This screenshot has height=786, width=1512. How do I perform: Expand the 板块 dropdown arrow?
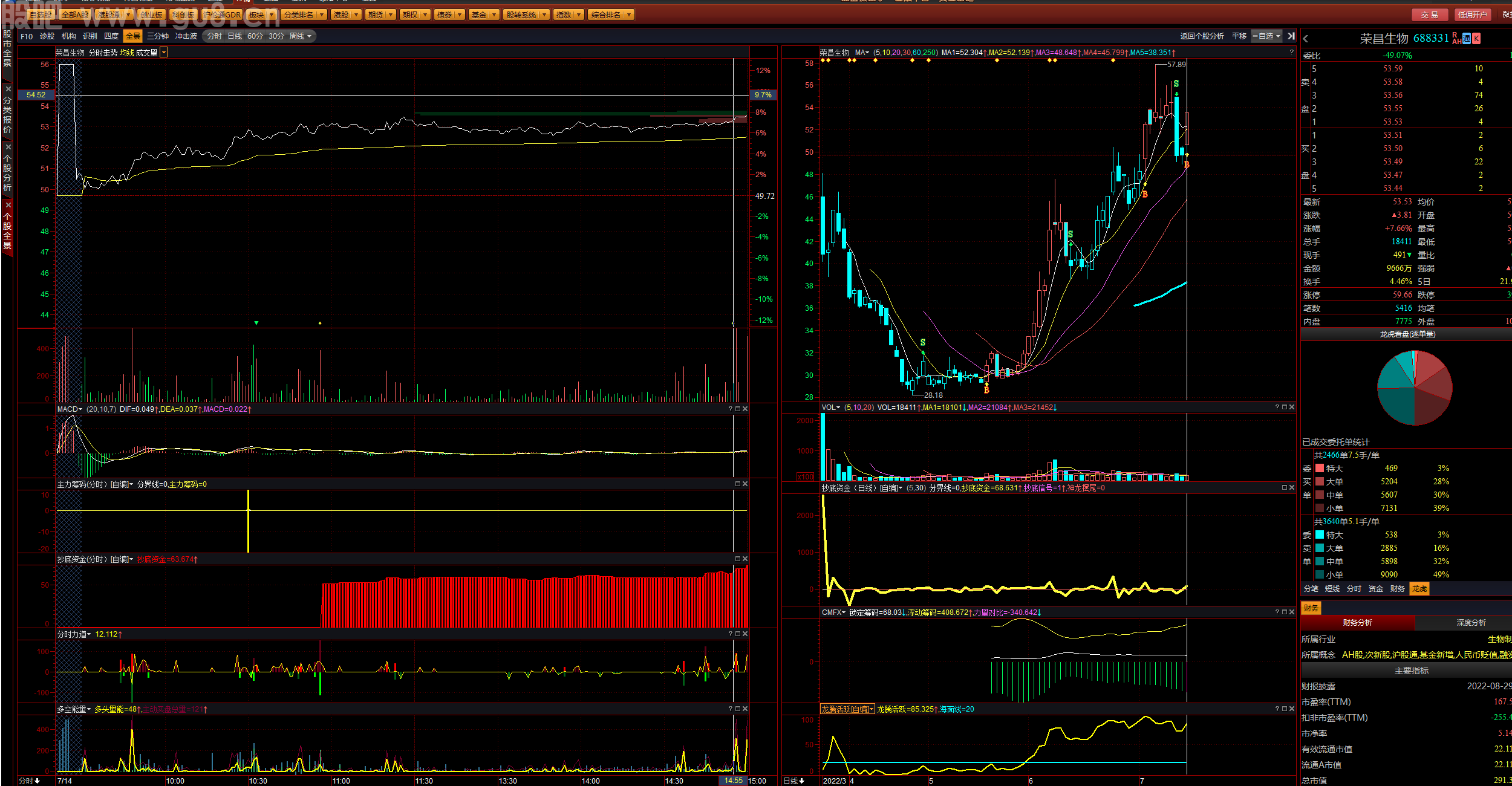pyautogui.click(x=271, y=15)
